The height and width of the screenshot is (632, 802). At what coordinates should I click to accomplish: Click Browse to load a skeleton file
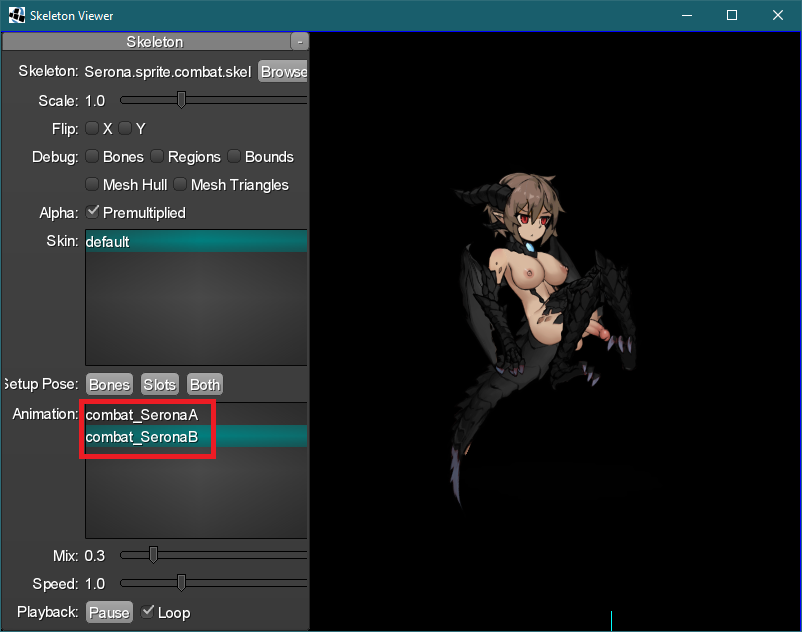283,72
